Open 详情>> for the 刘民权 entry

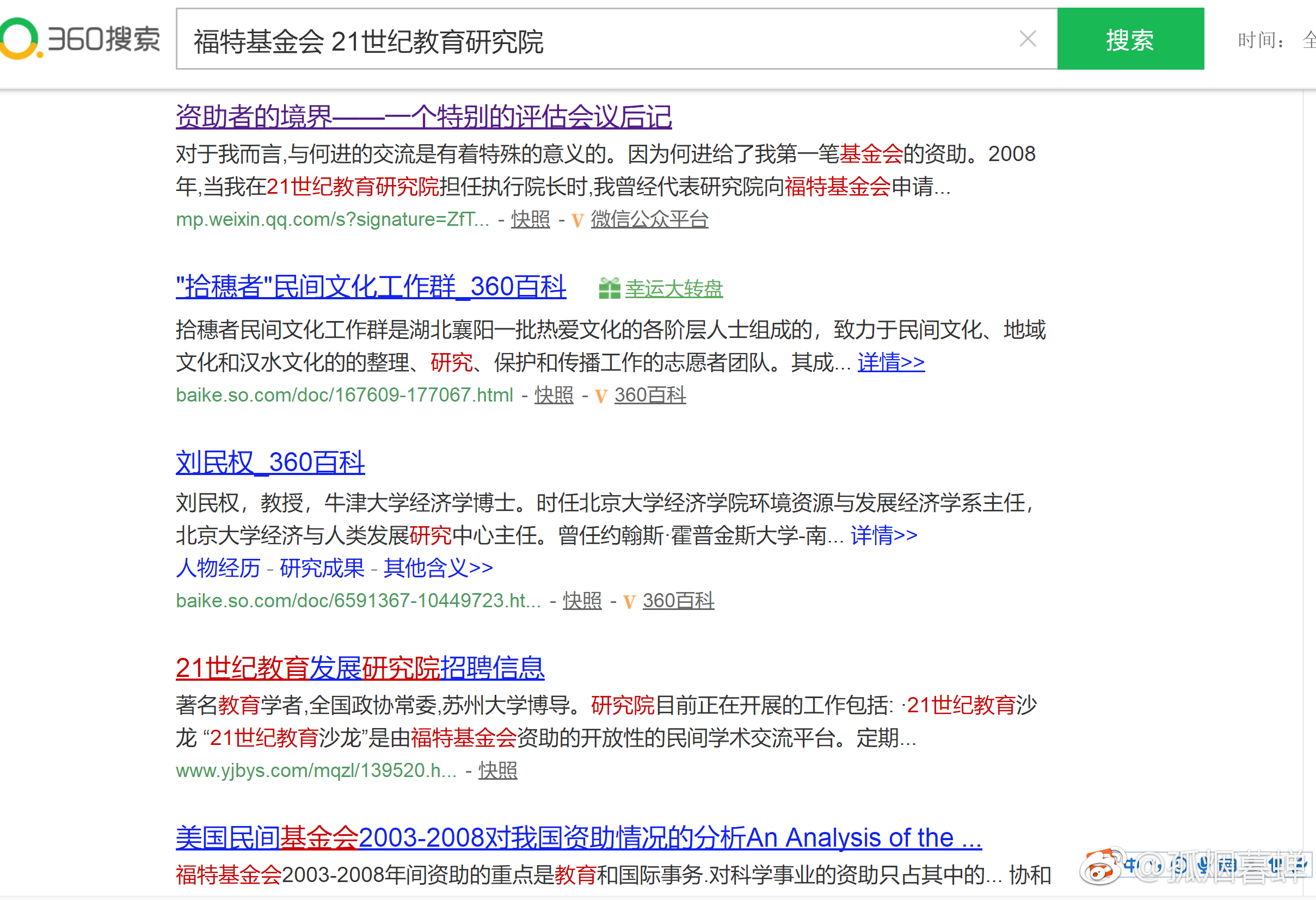883,535
